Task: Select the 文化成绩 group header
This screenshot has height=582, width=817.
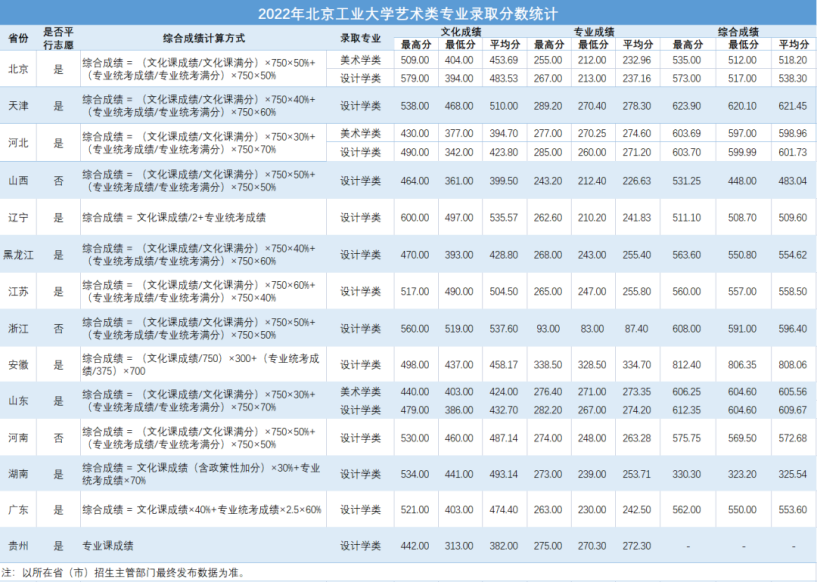Action: 460,32
